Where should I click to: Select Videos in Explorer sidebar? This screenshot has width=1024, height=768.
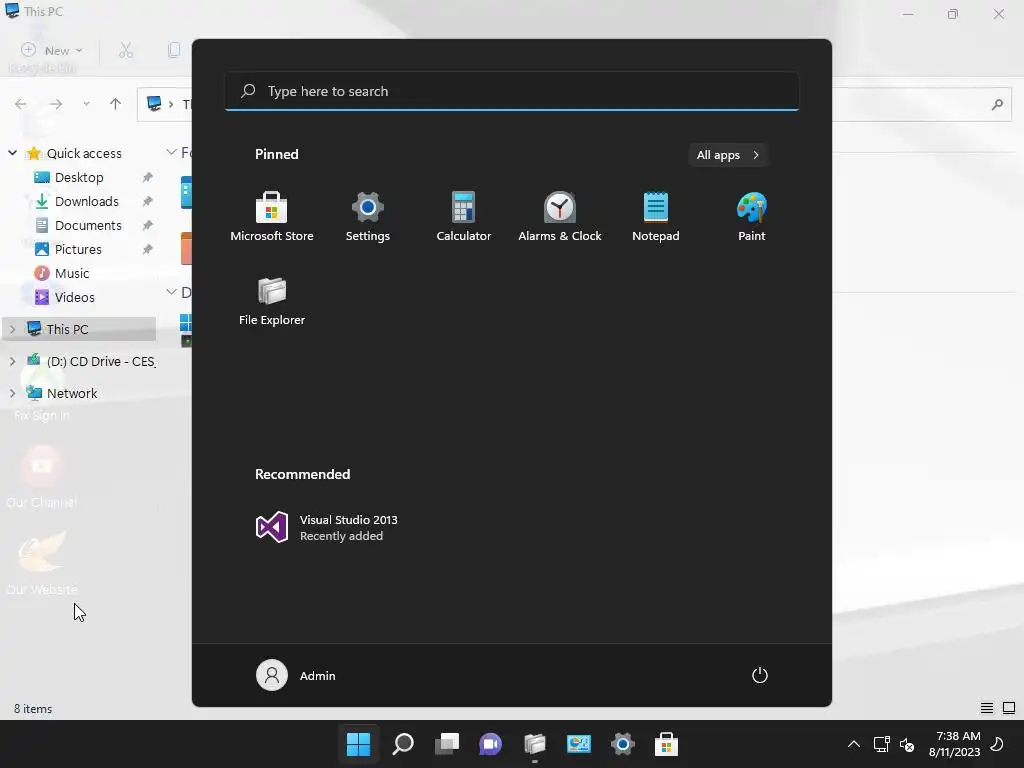[74, 297]
